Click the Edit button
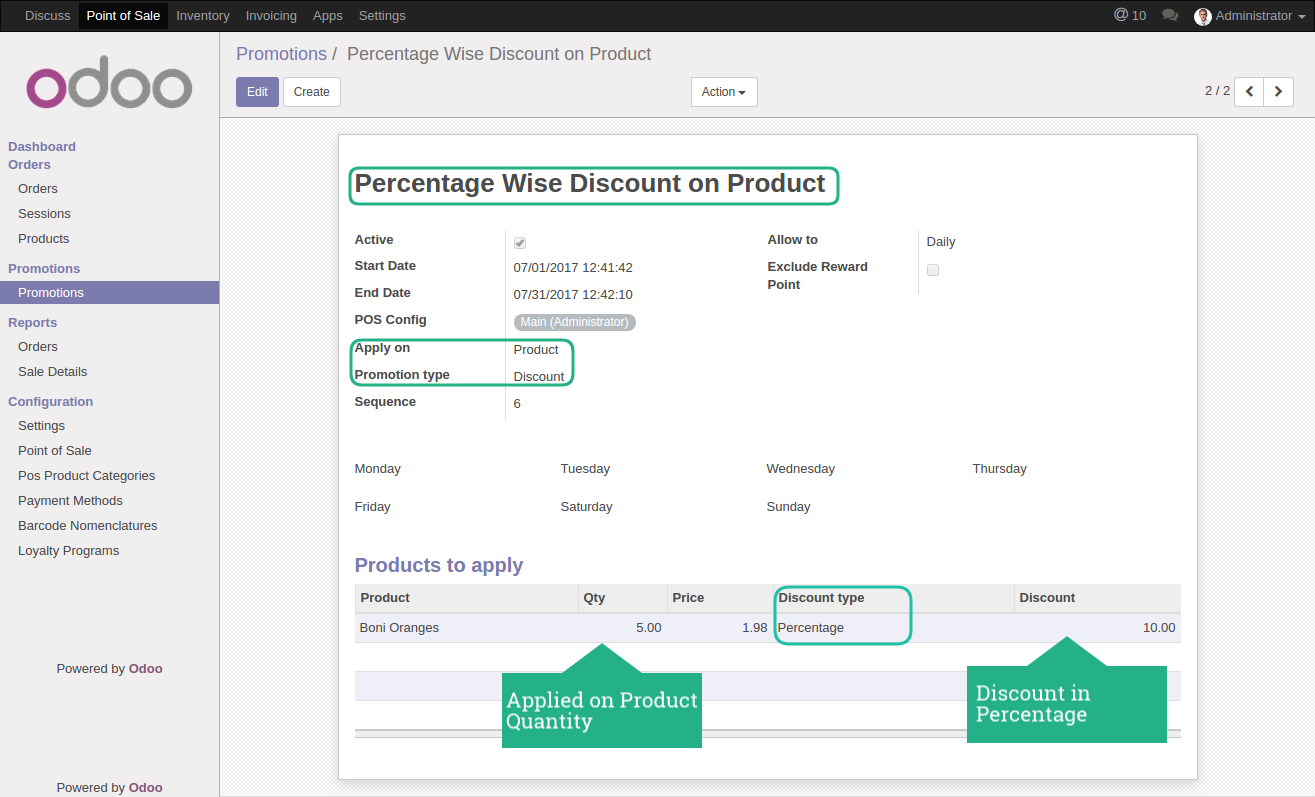The width and height of the screenshot is (1315, 797). (x=257, y=92)
